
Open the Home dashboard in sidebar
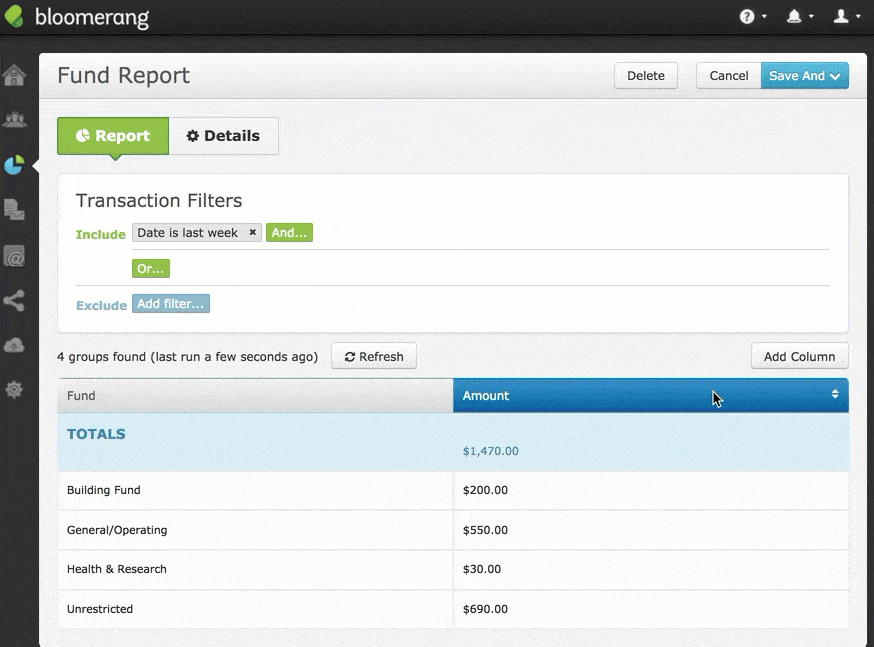(14, 76)
